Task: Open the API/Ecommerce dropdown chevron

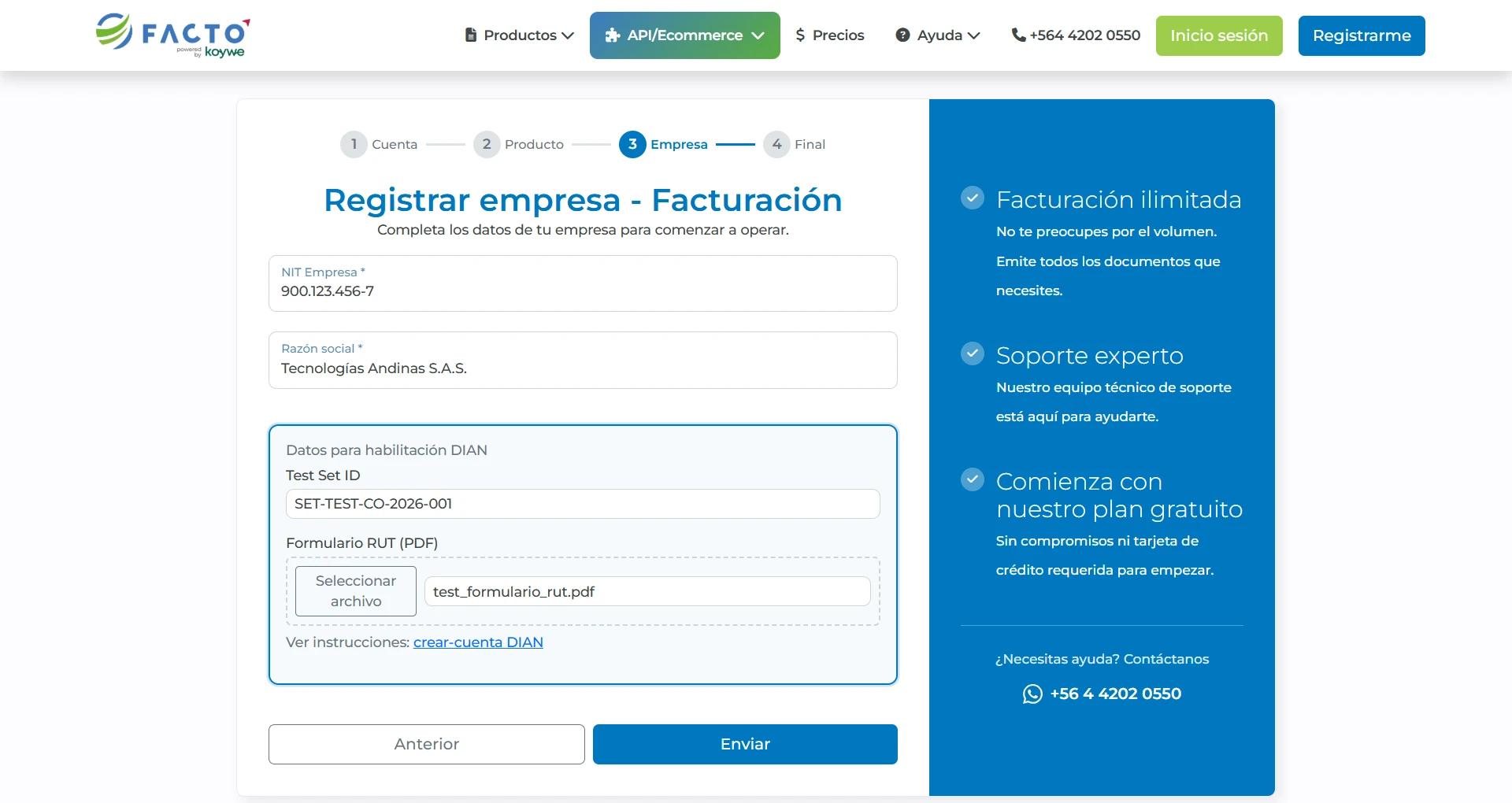Action: click(758, 35)
